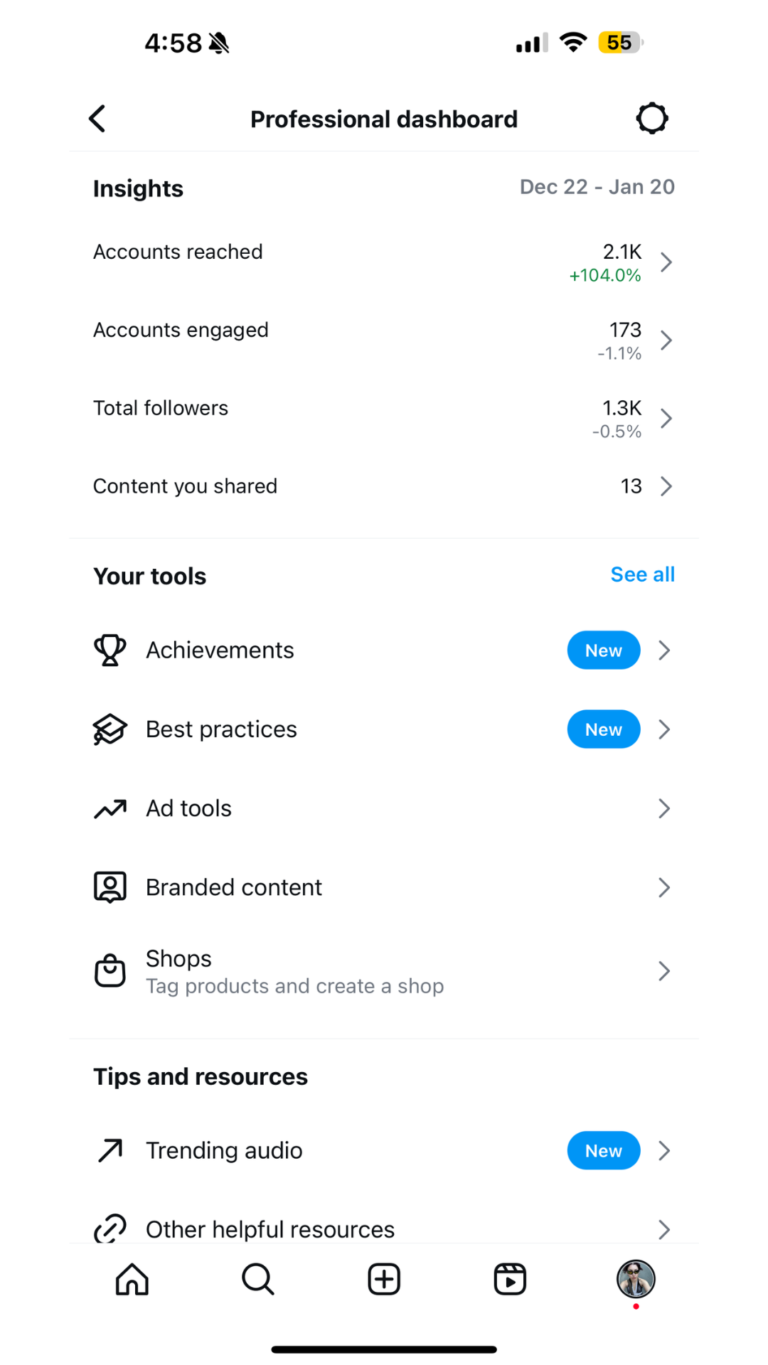This screenshot has width=768, height=1365.
Task: Open the Ad tools trending arrow icon
Action: 110,808
